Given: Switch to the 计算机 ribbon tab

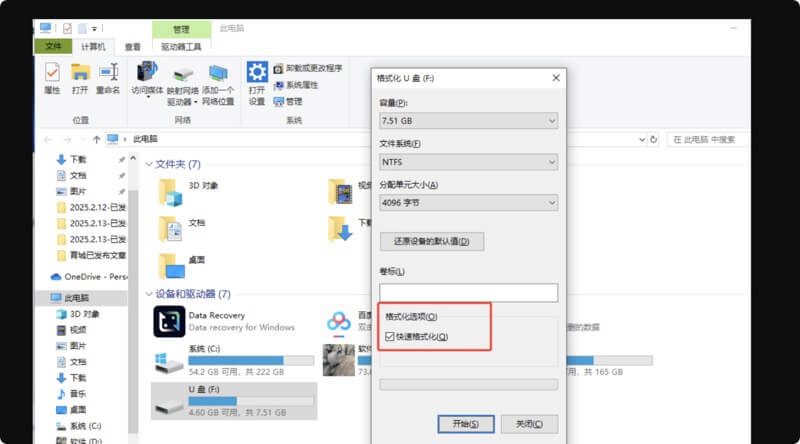Looking at the screenshot, I should pyautogui.click(x=93, y=46).
